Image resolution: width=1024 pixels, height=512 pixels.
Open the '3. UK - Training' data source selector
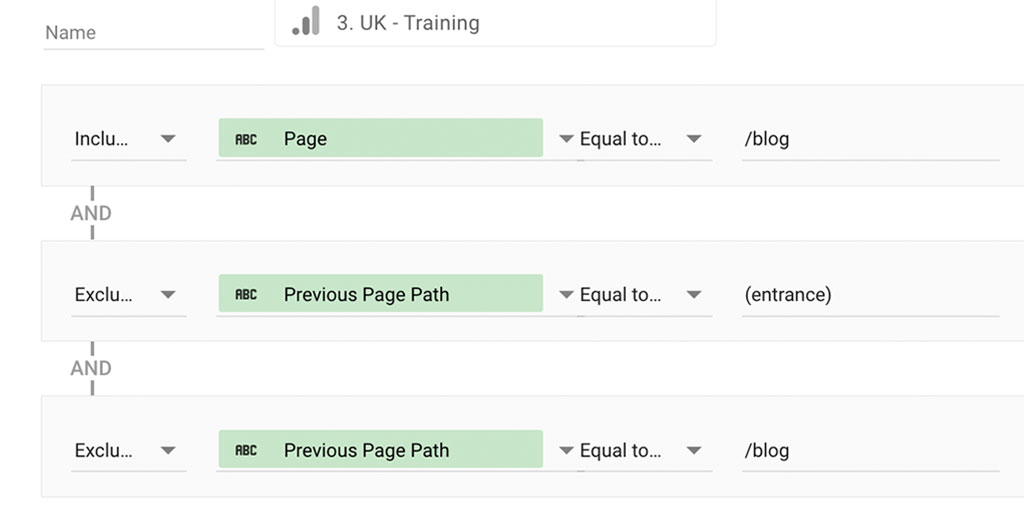click(x=495, y=23)
